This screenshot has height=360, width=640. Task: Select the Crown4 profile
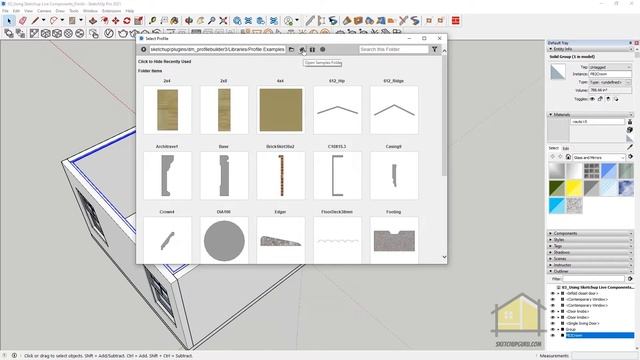(167, 241)
